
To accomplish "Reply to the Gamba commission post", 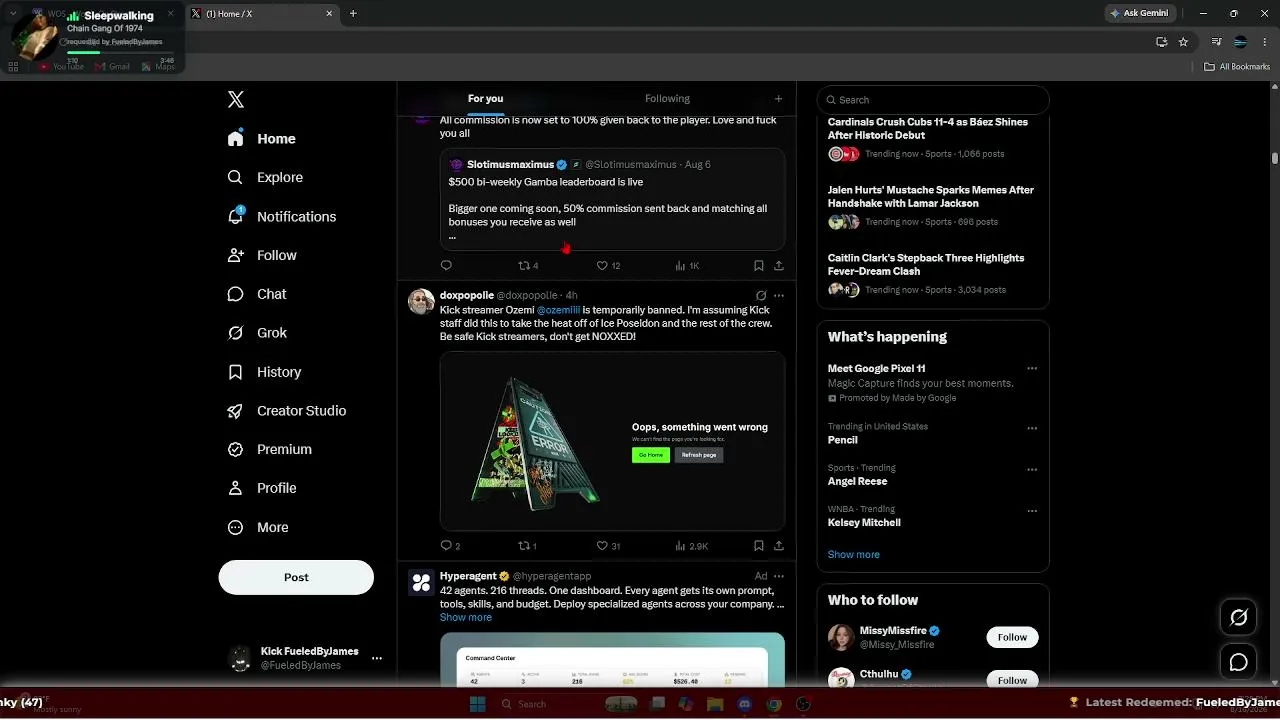I will 446,266.
